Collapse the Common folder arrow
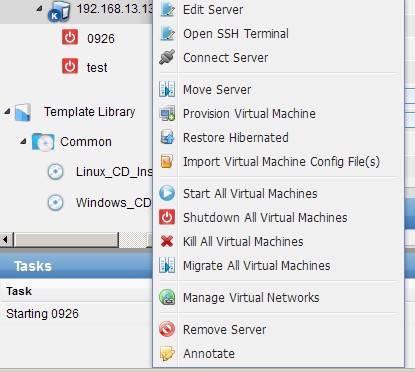 pyautogui.click(x=23, y=142)
